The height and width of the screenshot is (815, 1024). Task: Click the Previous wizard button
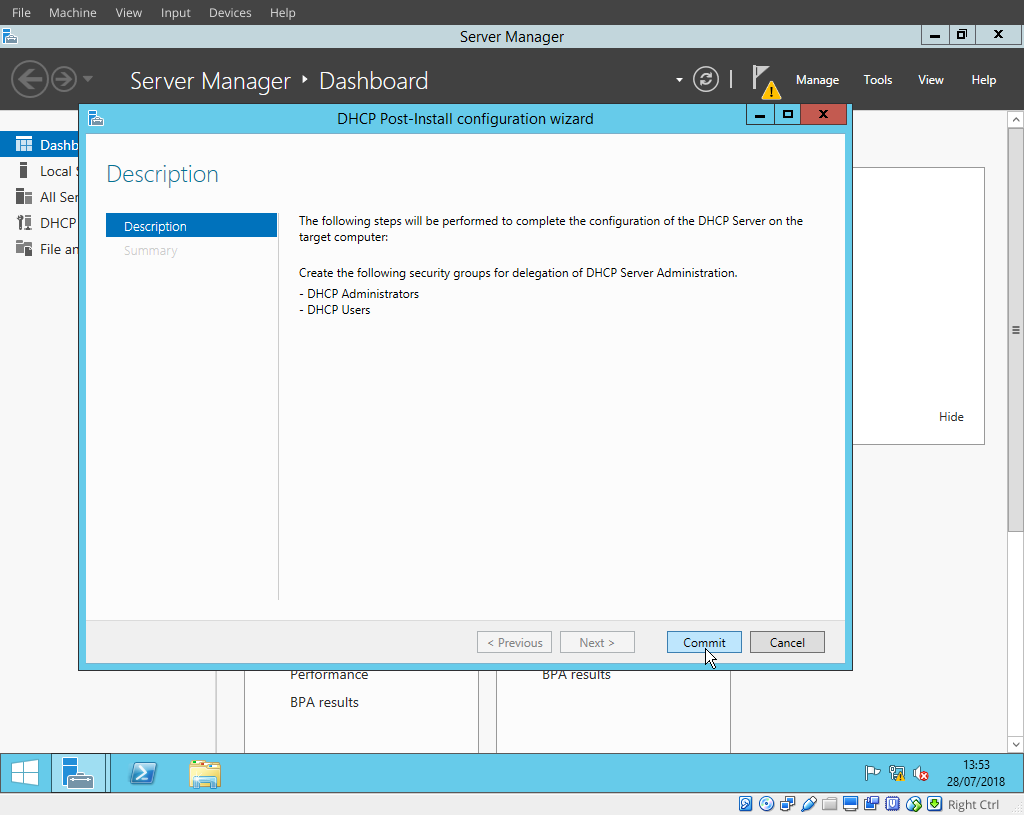[x=515, y=642]
